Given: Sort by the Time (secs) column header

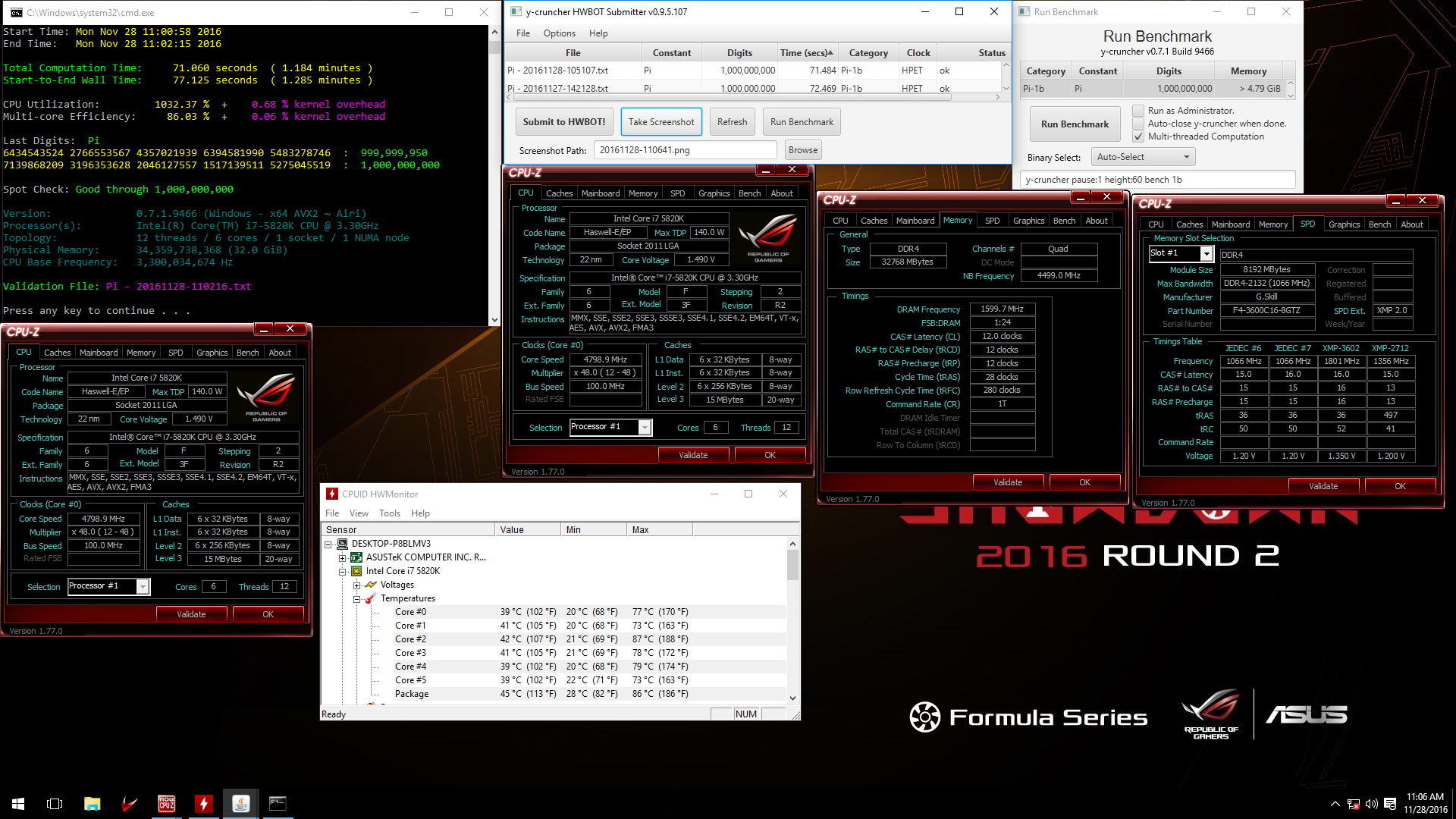Looking at the screenshot, I should click(x=806, y=53).
